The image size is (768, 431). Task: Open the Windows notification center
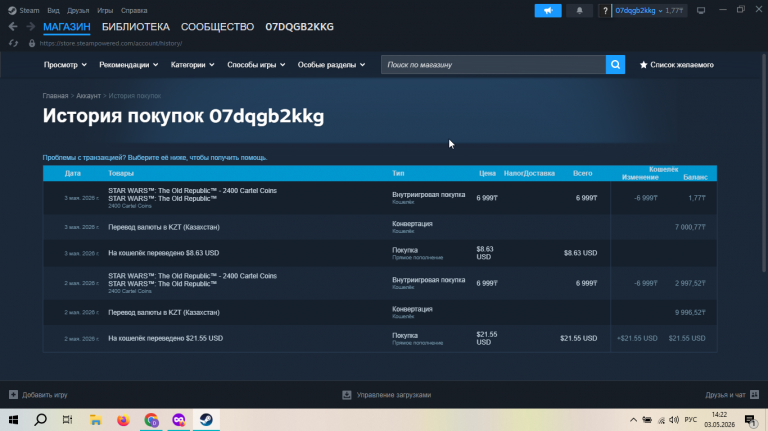(750, 420)
